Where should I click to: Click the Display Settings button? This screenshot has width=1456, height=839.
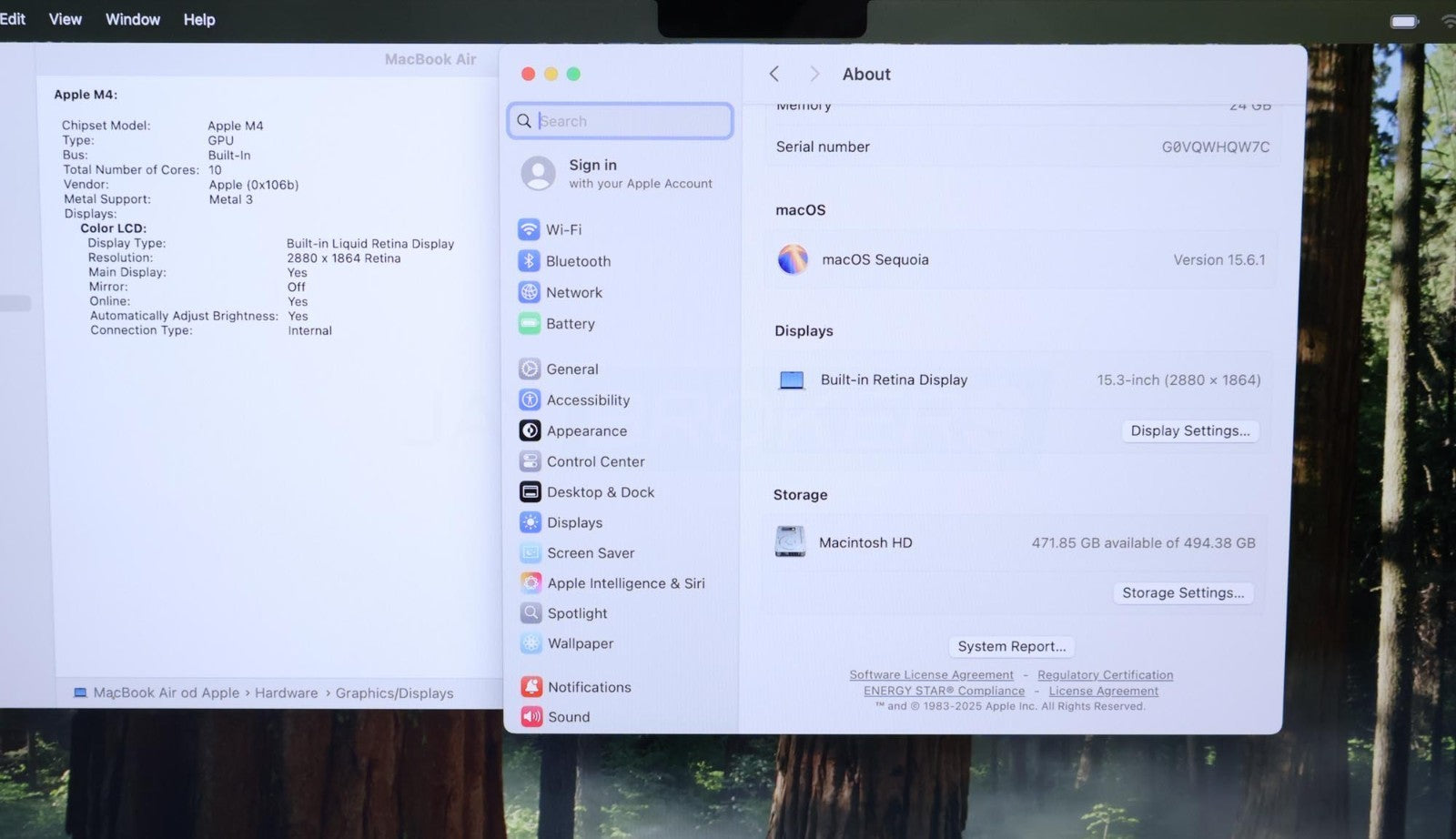click(x=1189, y=430)
